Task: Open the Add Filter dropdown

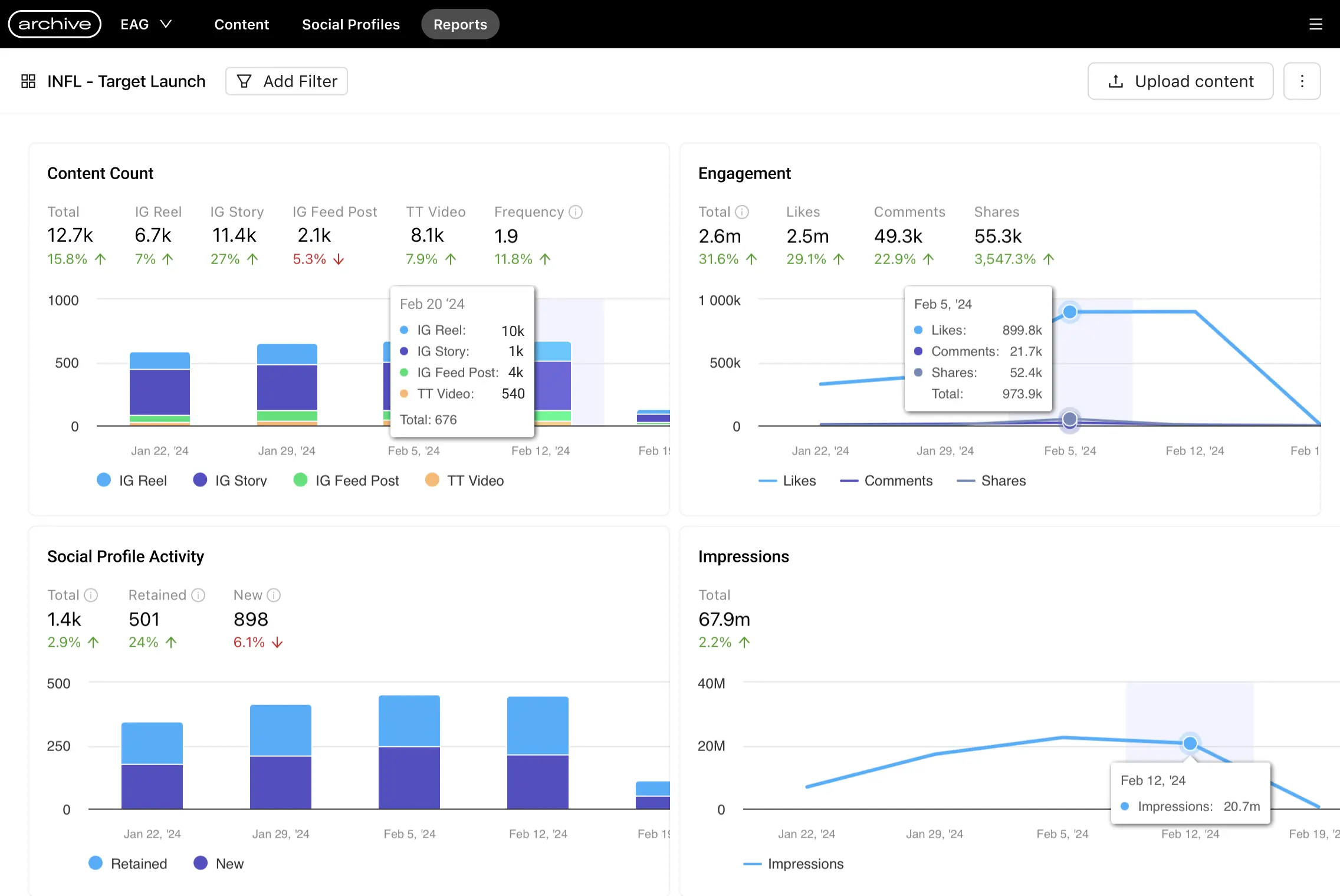Action: click(x=287, y=81)
